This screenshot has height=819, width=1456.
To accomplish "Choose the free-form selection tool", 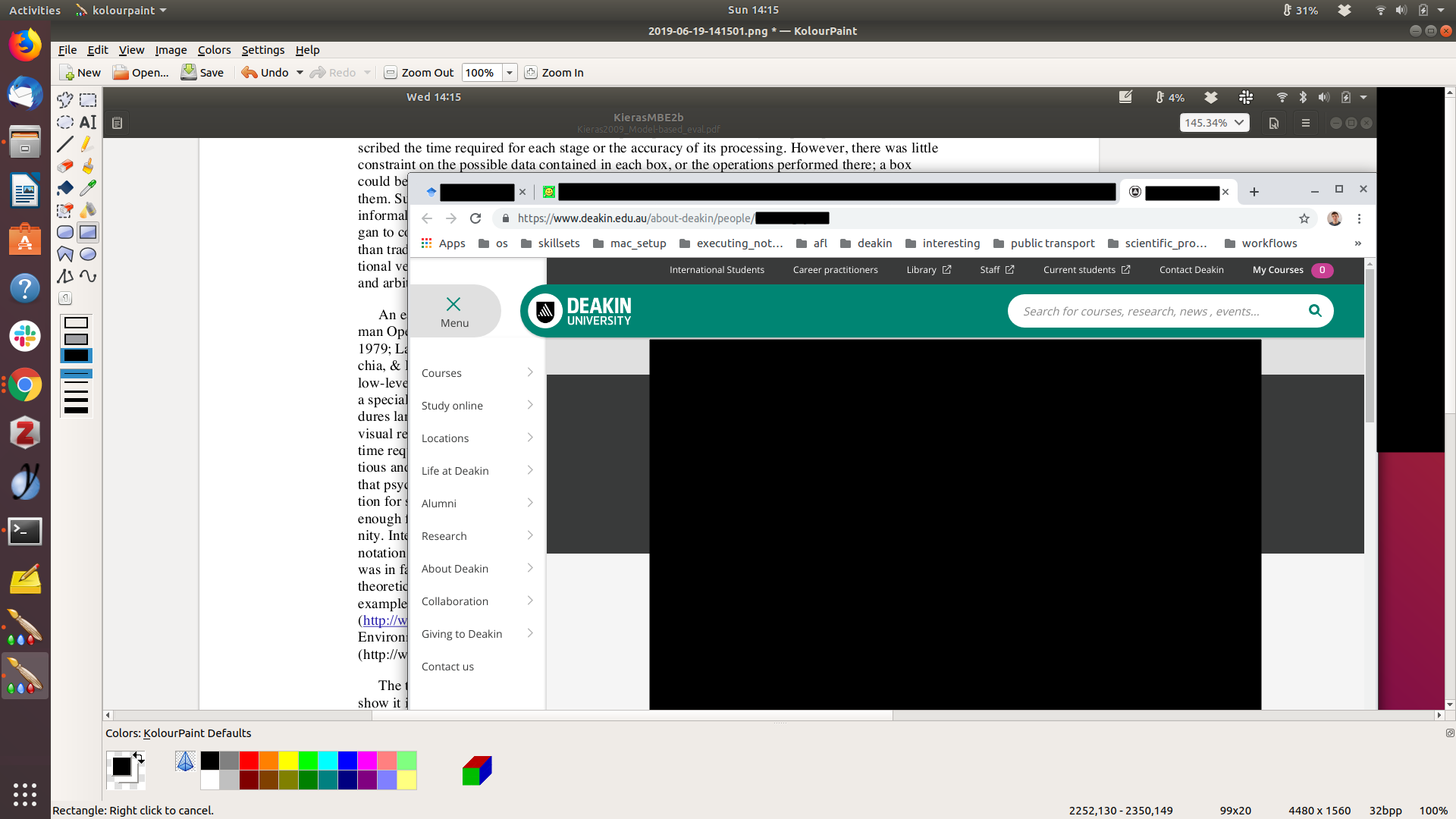I will [65, 100].
